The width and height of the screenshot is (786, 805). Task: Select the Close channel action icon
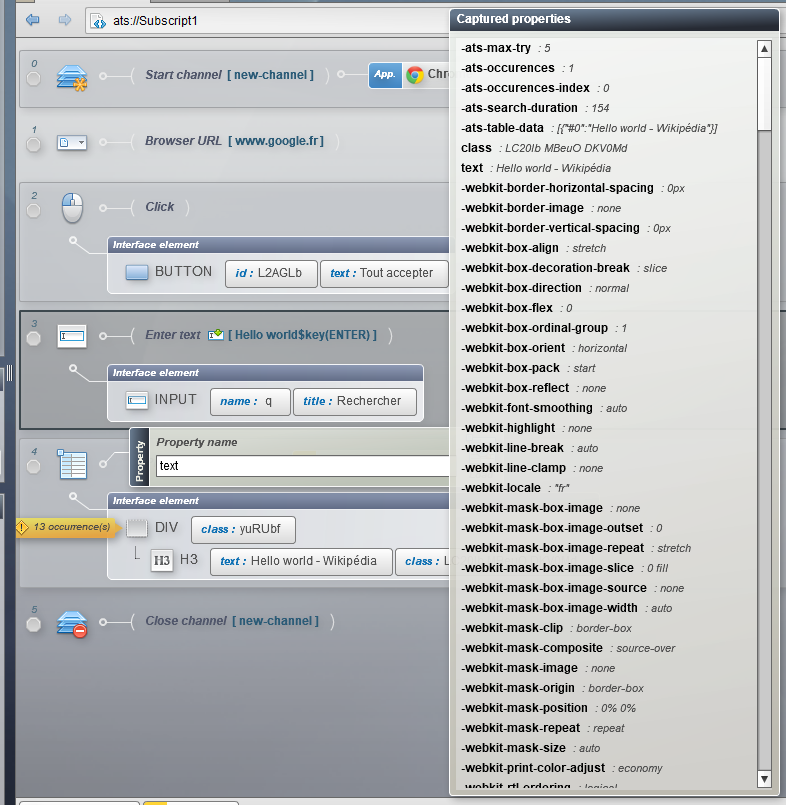point(72,624)
